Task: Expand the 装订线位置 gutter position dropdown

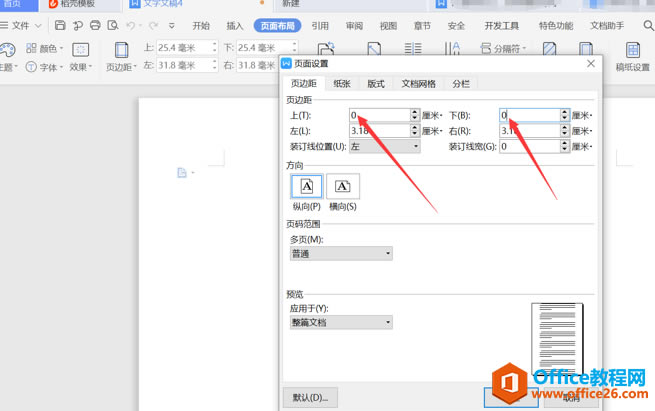Action: point(384,146)
